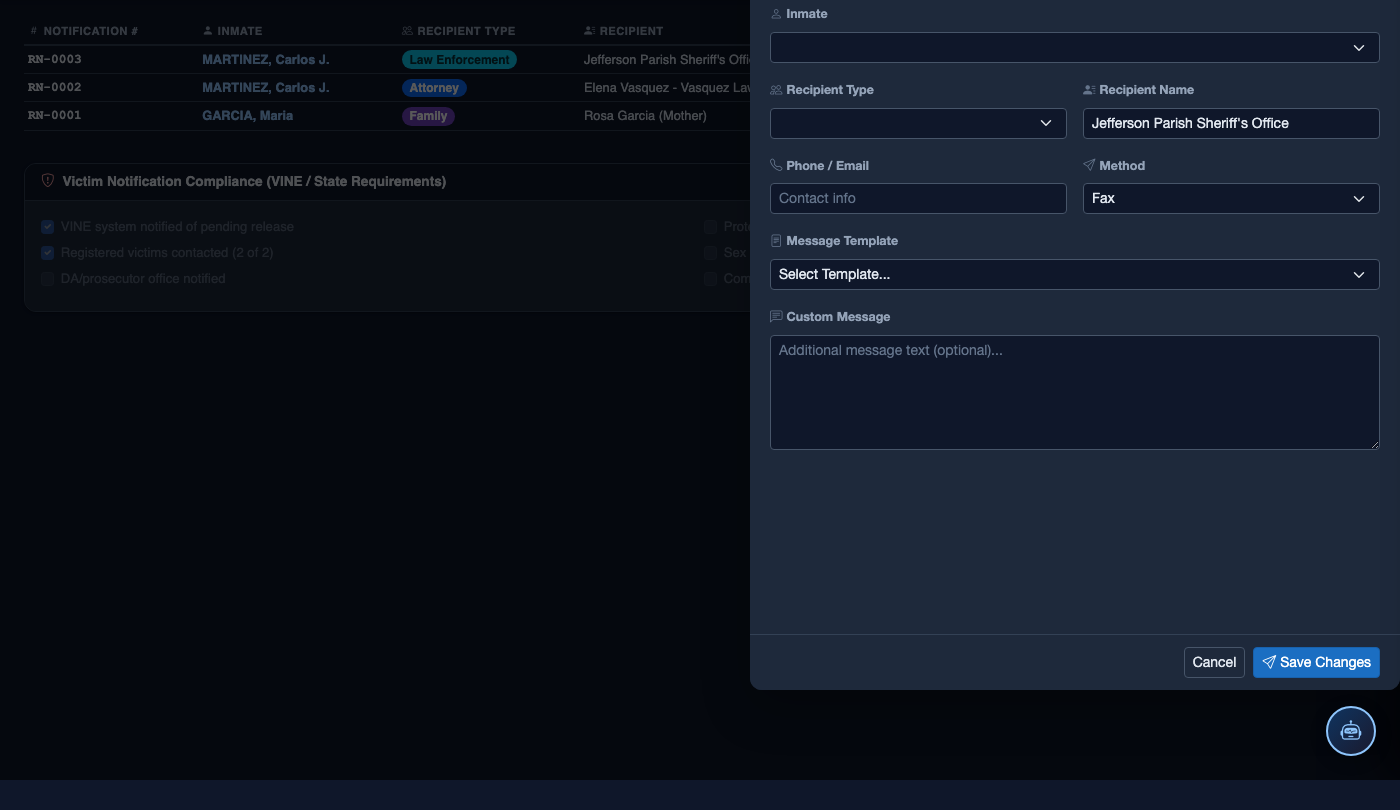Click the Attorney recipient type badge
The image size is (1400, 810).
[x=434, y=88]
